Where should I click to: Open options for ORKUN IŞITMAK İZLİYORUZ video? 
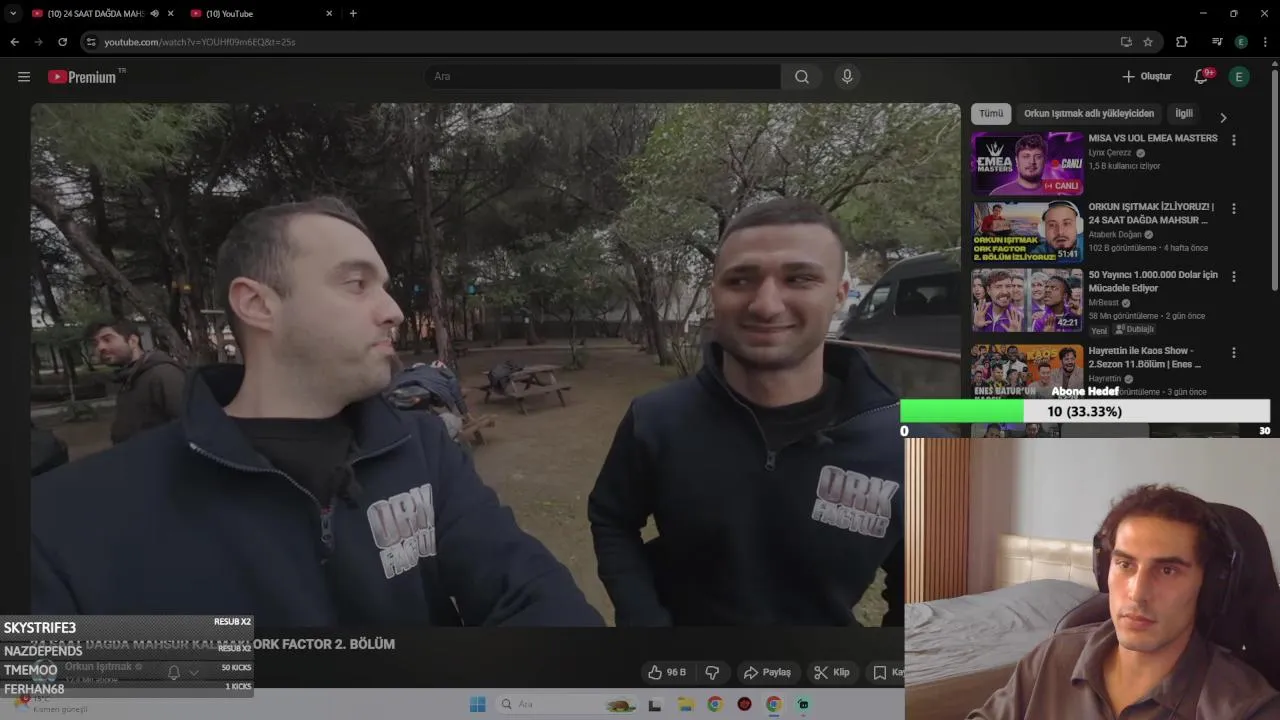click(1233, 209)
